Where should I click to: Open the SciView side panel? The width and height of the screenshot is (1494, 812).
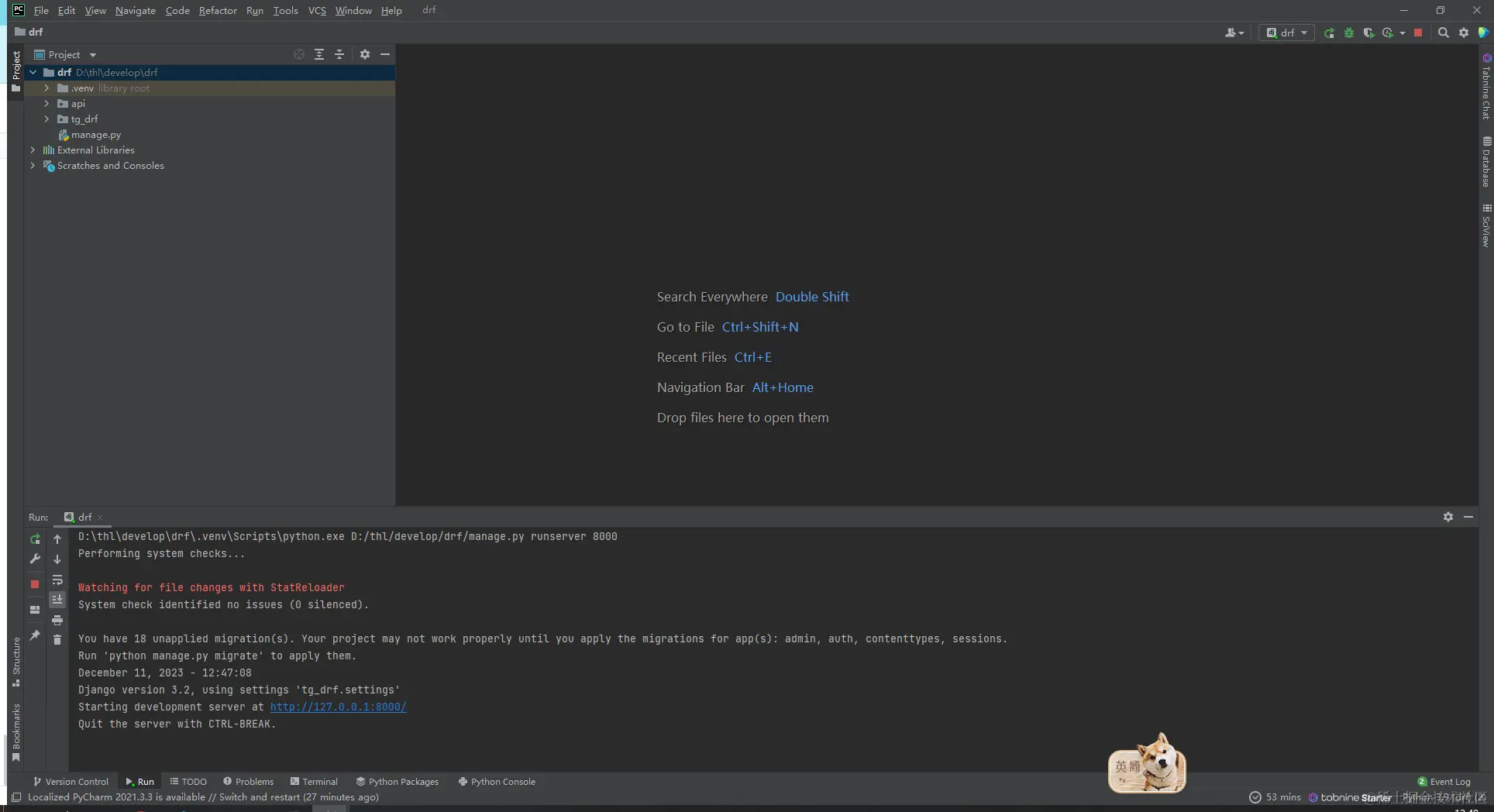1486,226
